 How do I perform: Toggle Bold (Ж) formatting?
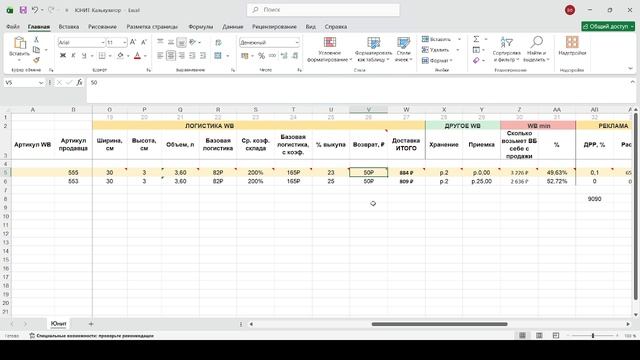pyautogui.click(x=63, y=56)
